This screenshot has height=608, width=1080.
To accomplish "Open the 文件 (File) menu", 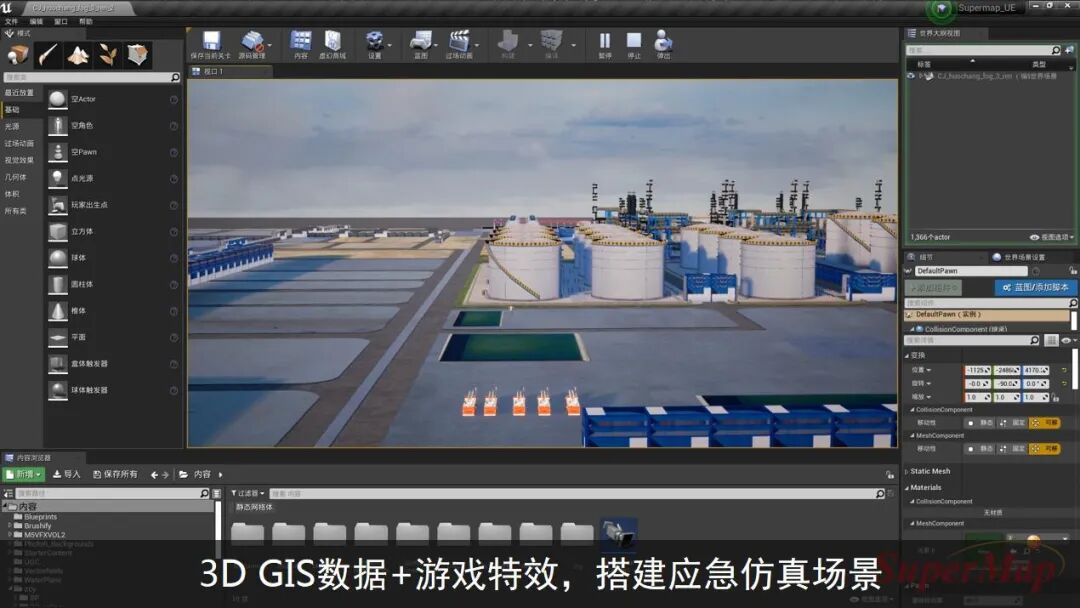I will tap(11, 21).
